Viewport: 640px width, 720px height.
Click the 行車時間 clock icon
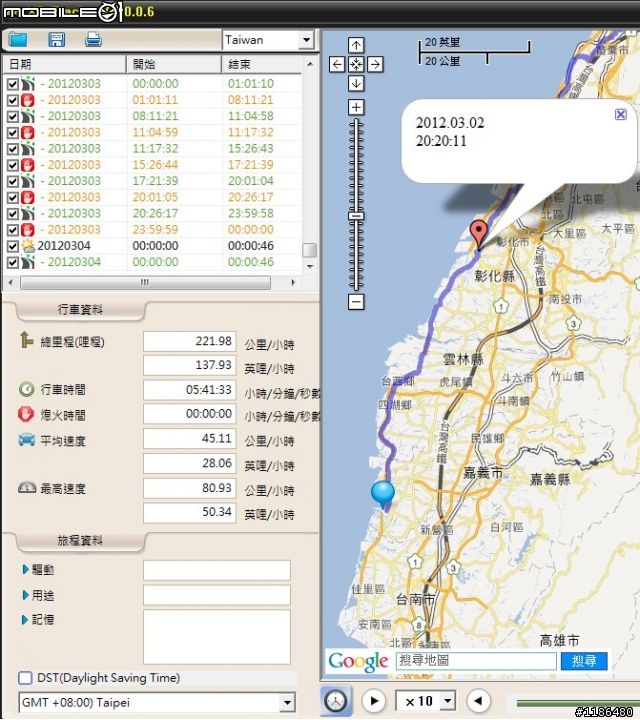point(27,389)
